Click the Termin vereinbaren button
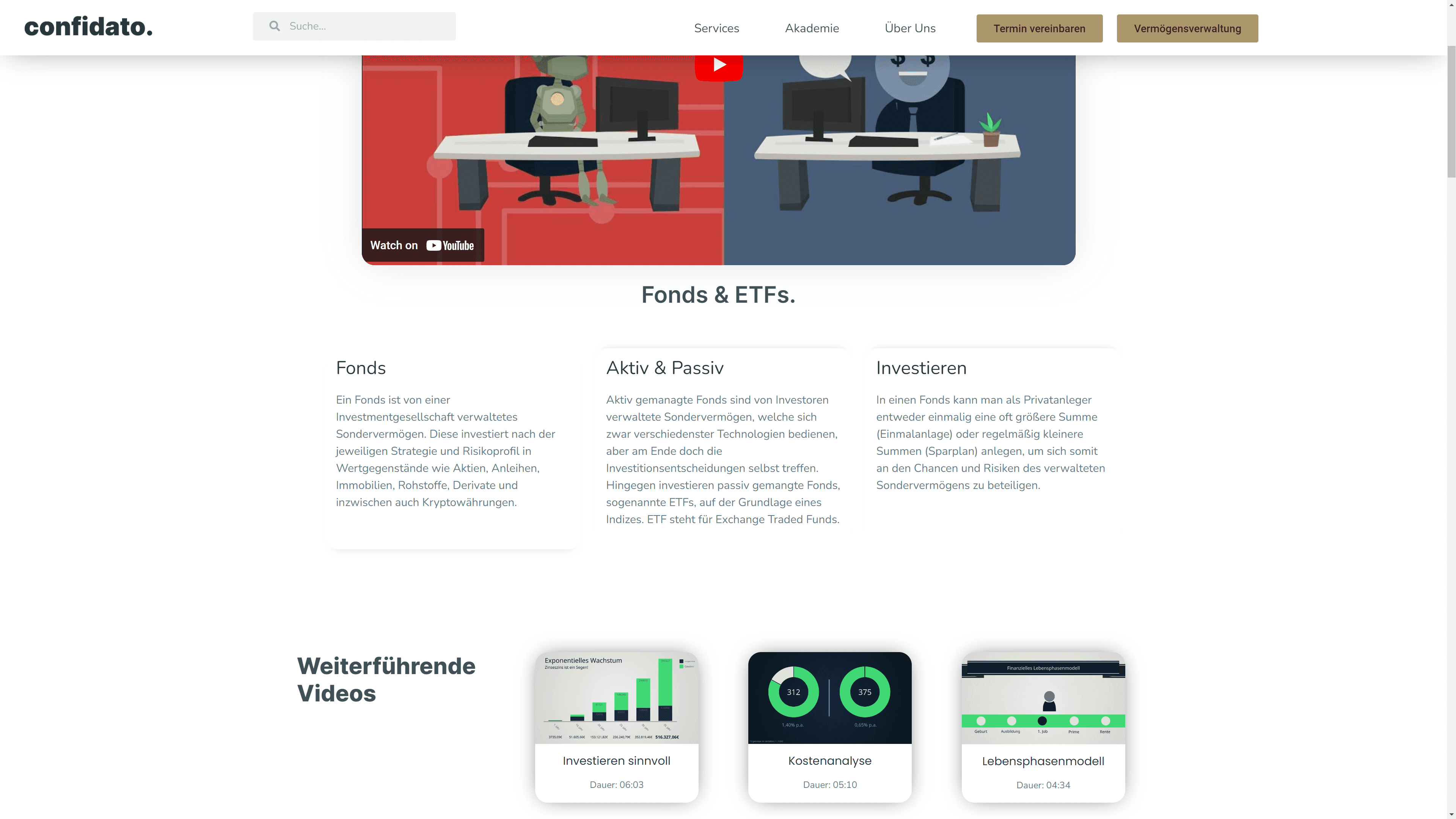This screenshot has width=1456, height=819. point(1040,28)
